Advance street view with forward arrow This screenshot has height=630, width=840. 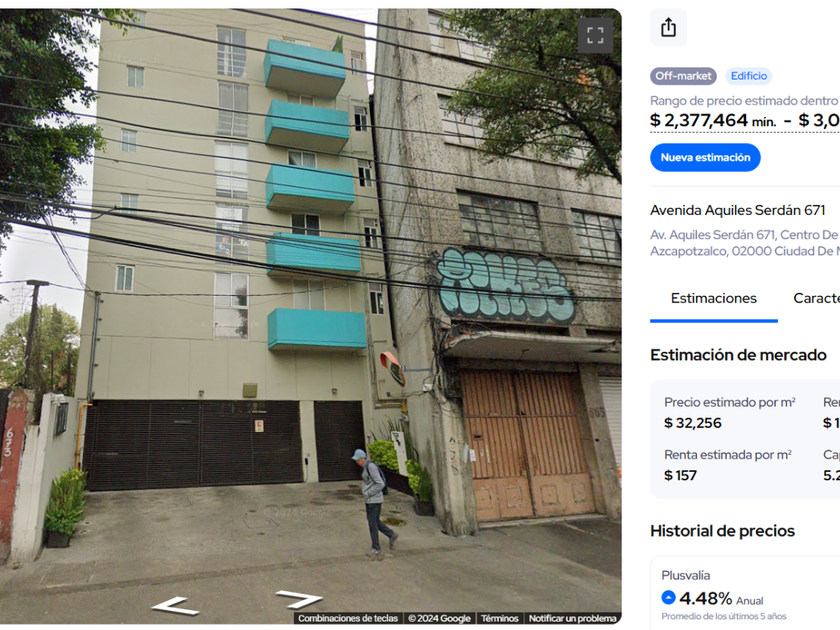[298, 598]
